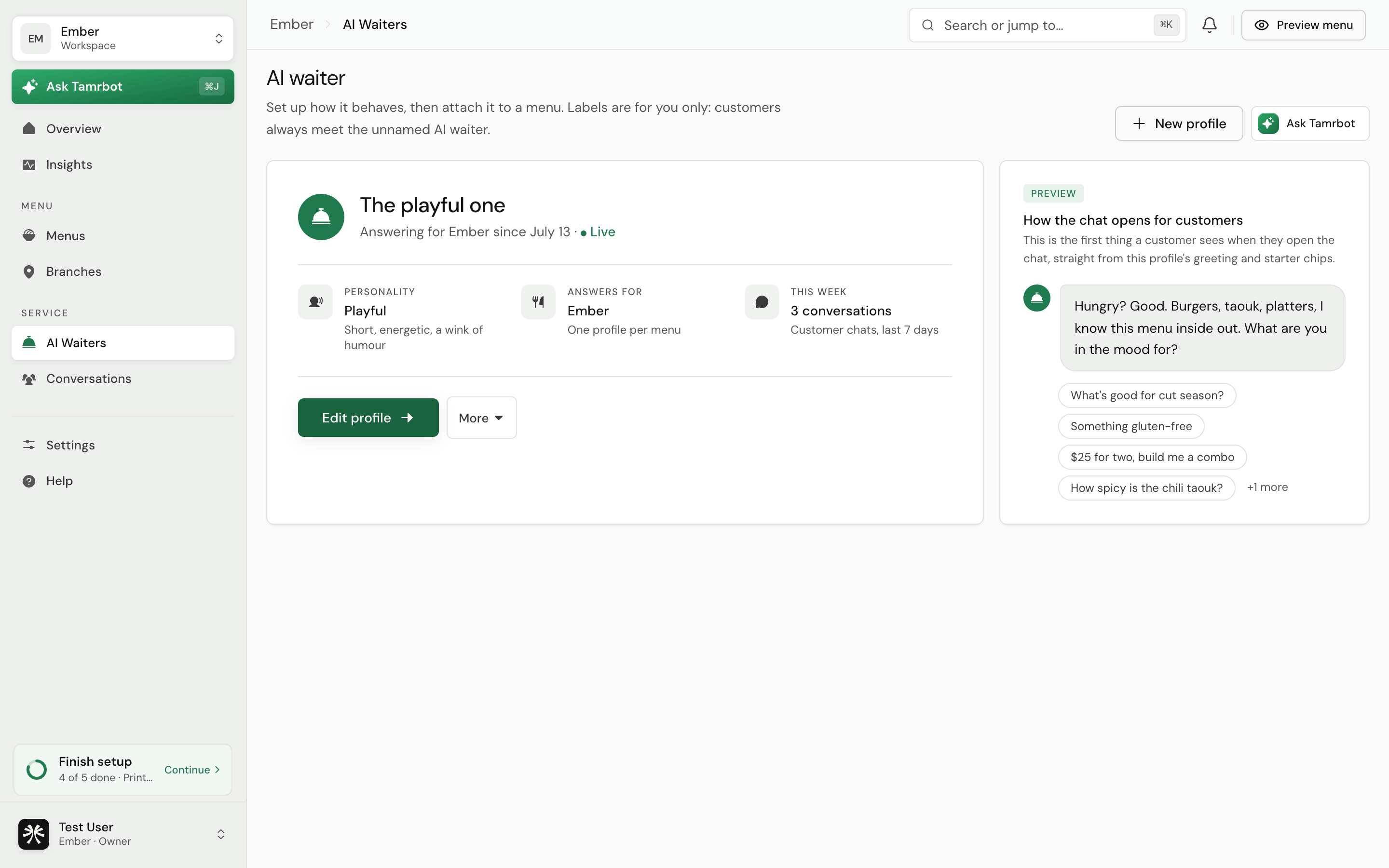Expand the Ember workspace switcher
The height and width of the screenshot is (868, 1389).
[x=218, y=39]
